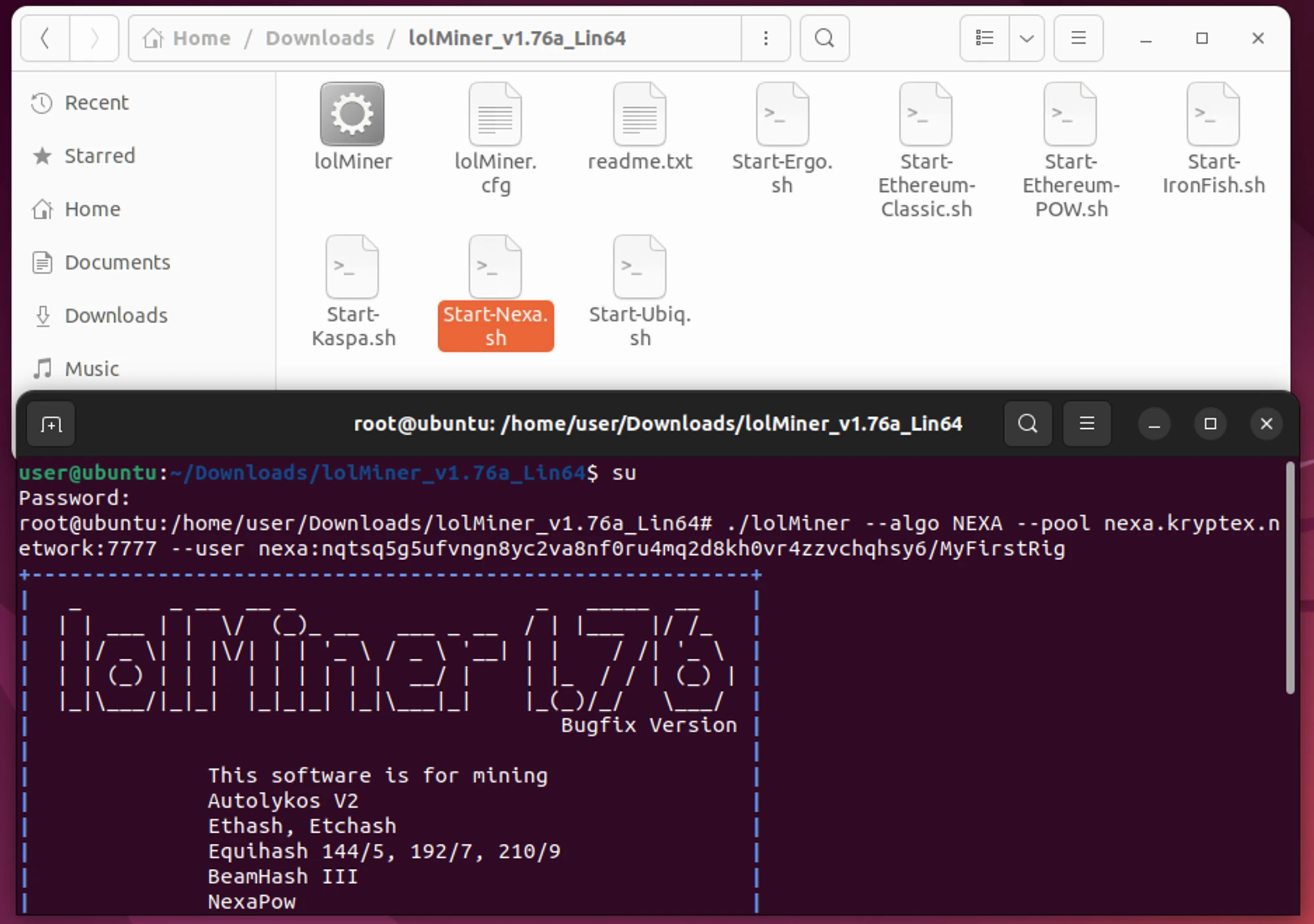Click the file manager search icon
The image size is (1314, 924).
coord(824,38)
